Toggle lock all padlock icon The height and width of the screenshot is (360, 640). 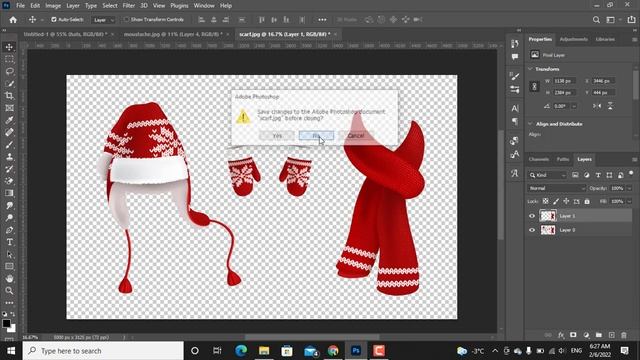pyautogui.click(x=587, y=201)
